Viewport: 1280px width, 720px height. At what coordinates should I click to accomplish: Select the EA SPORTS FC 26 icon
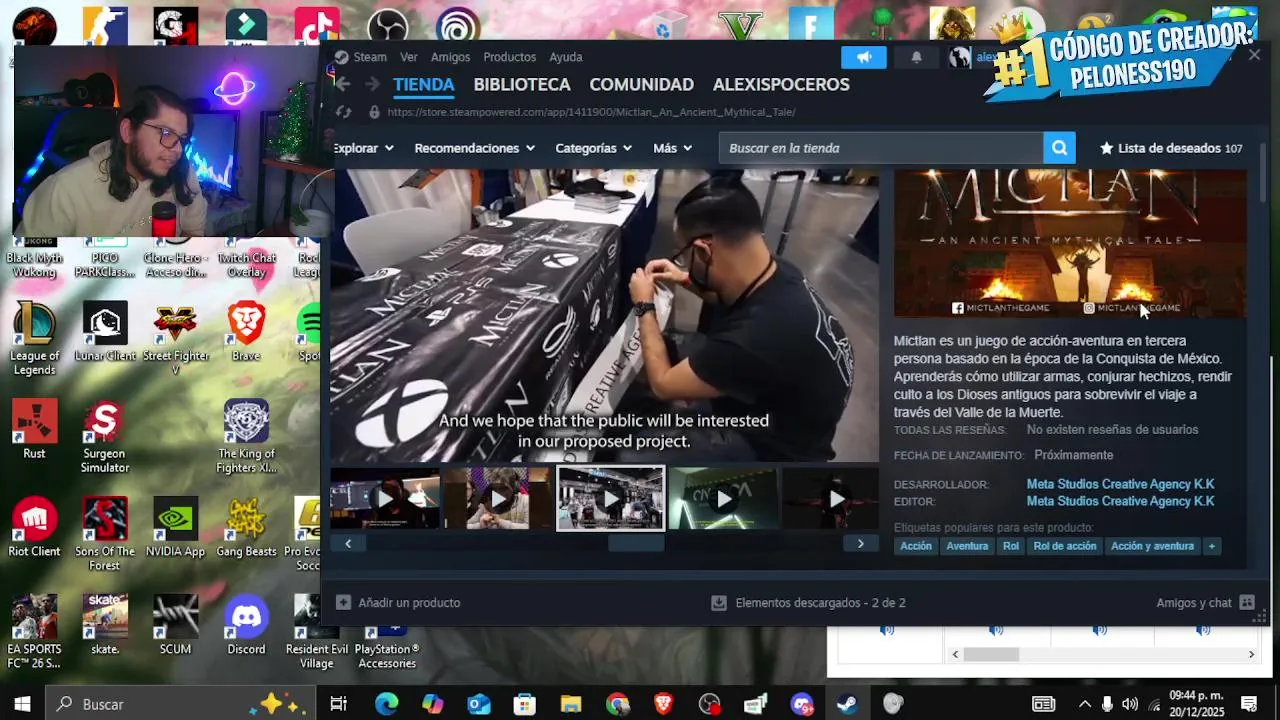tap(34, 633)
